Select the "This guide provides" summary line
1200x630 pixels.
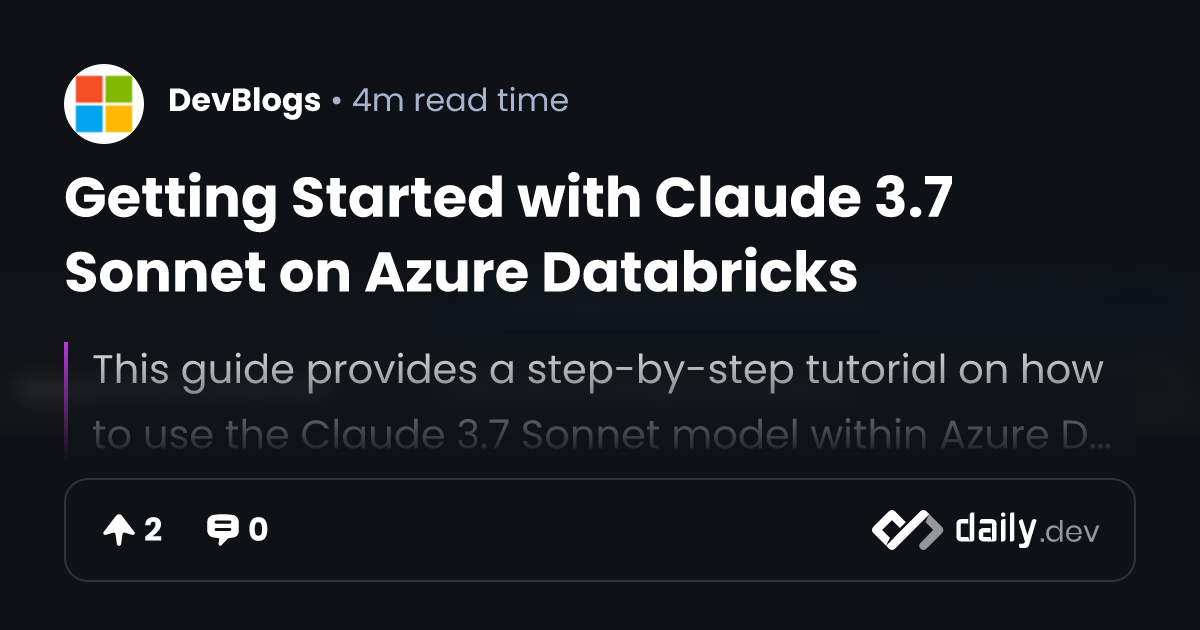click(597, 370)
